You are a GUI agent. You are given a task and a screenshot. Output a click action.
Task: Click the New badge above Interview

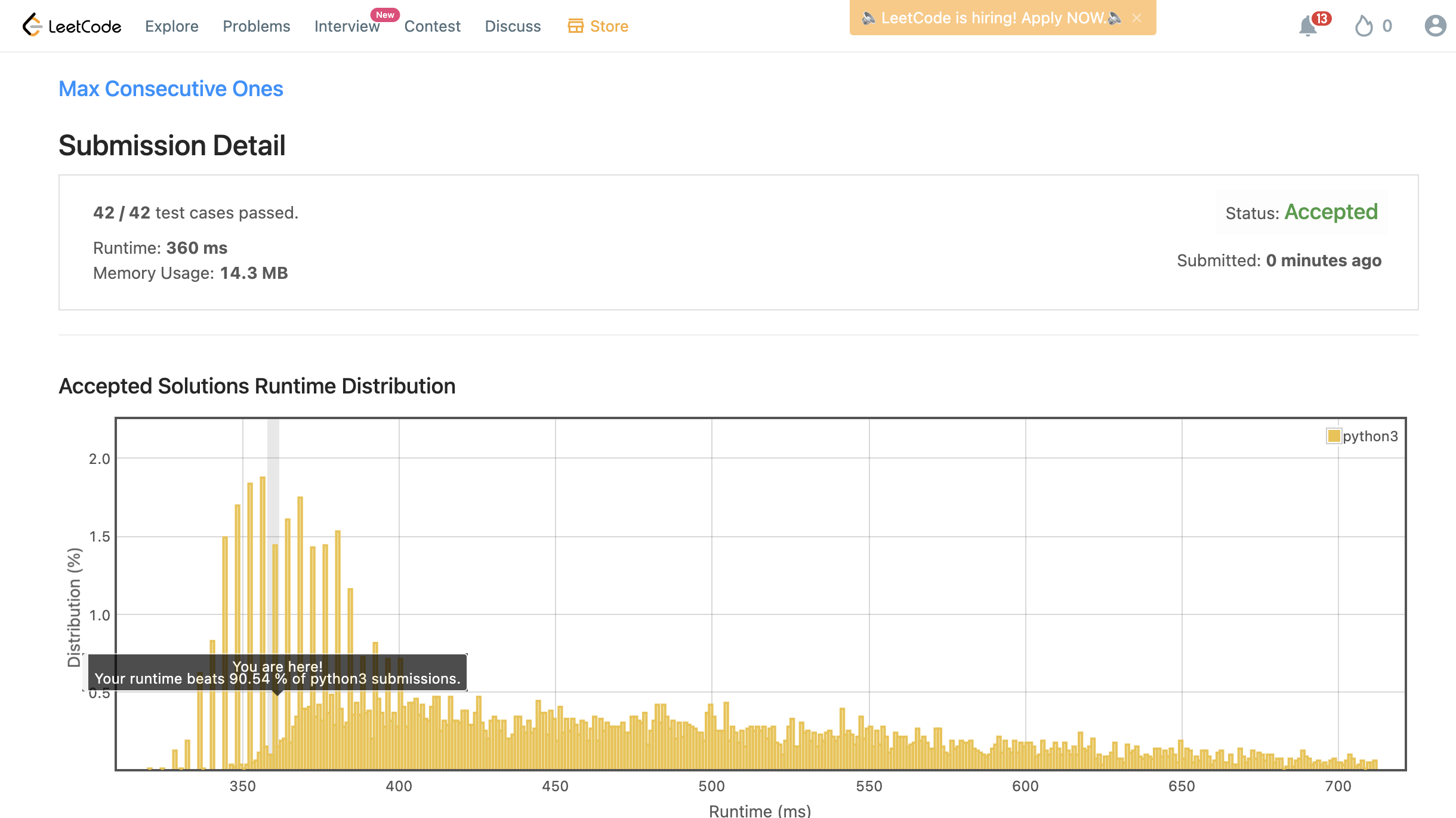coord(385,14)
